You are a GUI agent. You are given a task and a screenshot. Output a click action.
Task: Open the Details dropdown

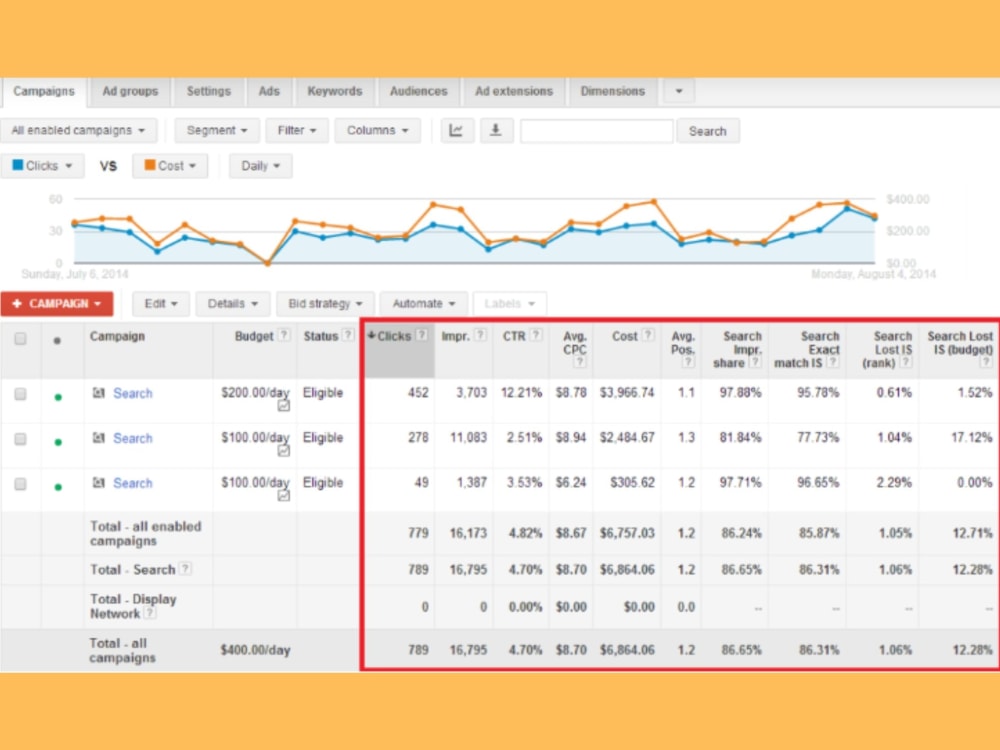tap(233, 304)
